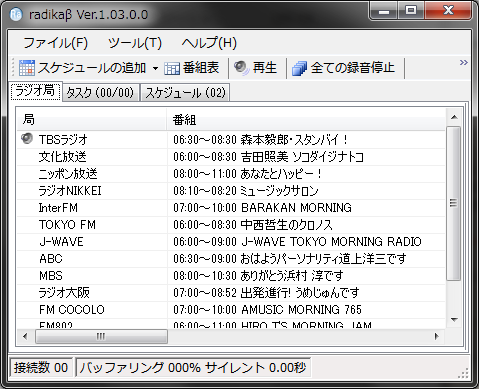This screenshot has height=389, width=479.
Task: Click the スケジュールの追加 button label
Action: [92, 68]
